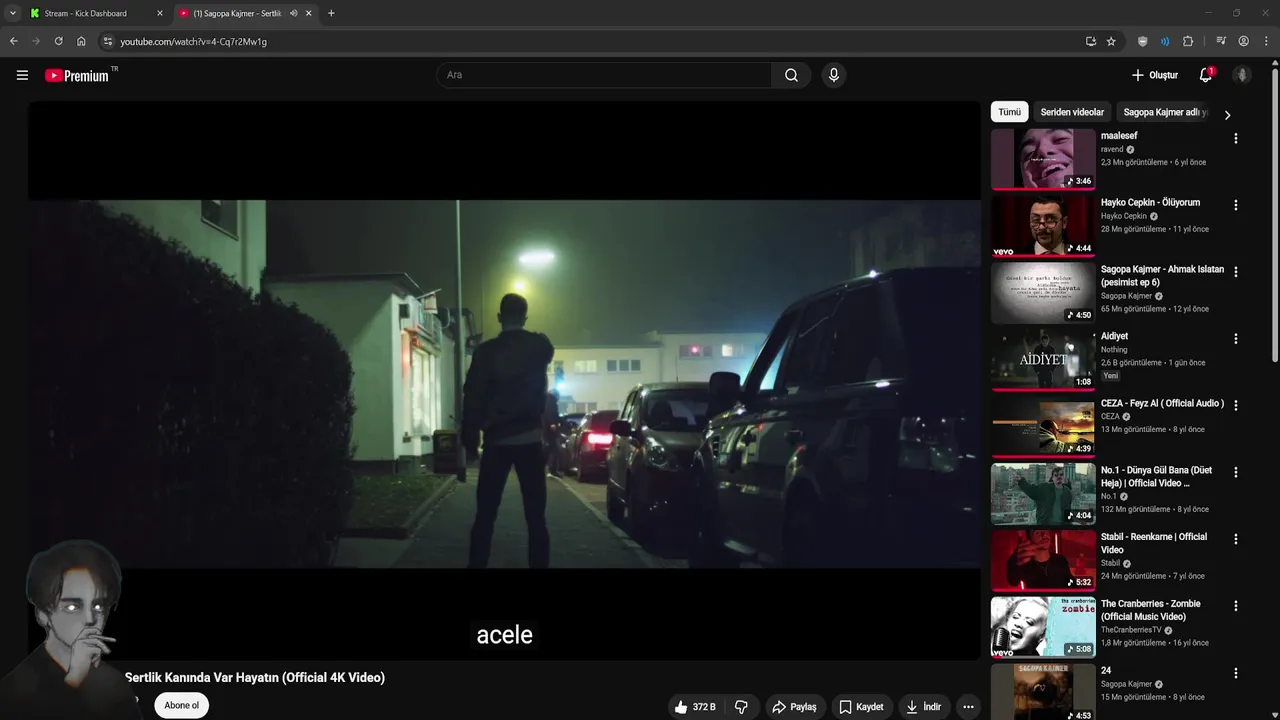Open the media control toolbar icon

tap(1221, 41)
